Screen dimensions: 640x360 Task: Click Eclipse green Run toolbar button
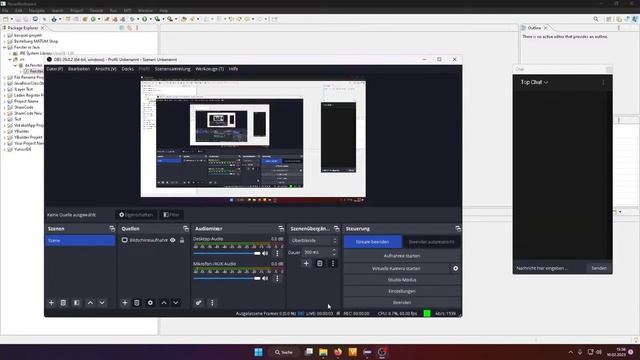(x=144, y=19)
